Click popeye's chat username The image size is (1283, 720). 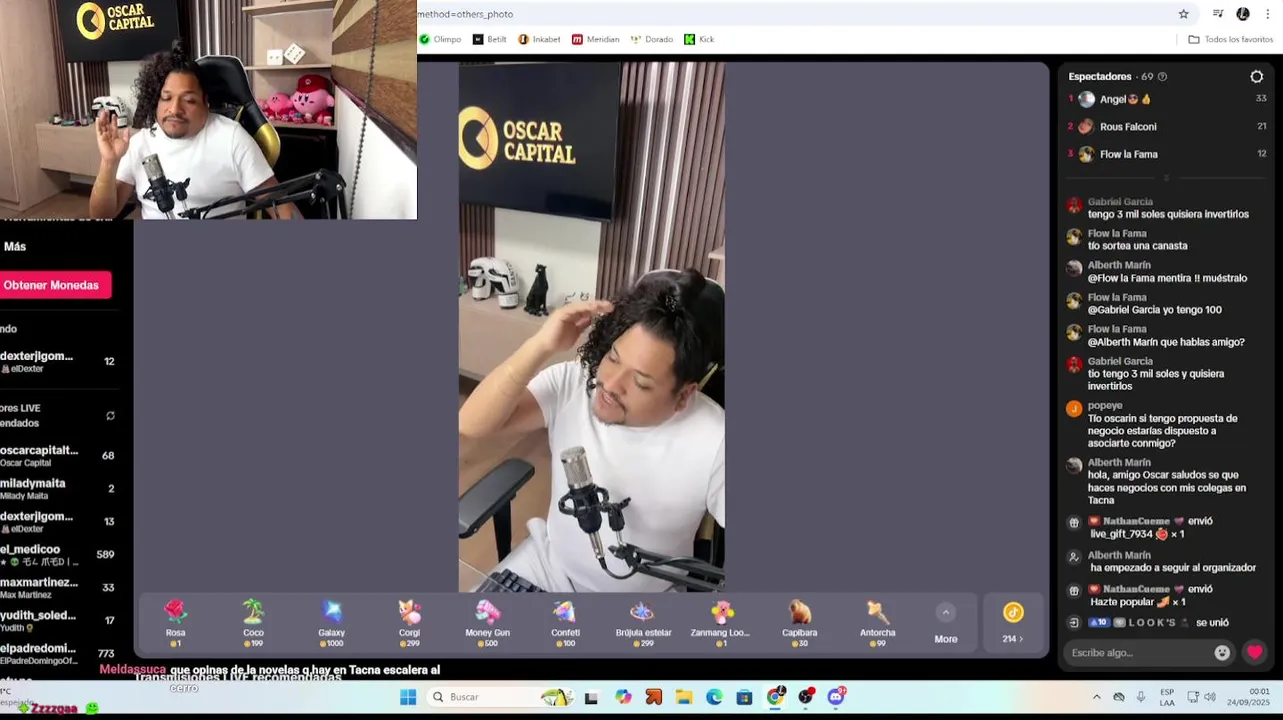point(1105,406)
